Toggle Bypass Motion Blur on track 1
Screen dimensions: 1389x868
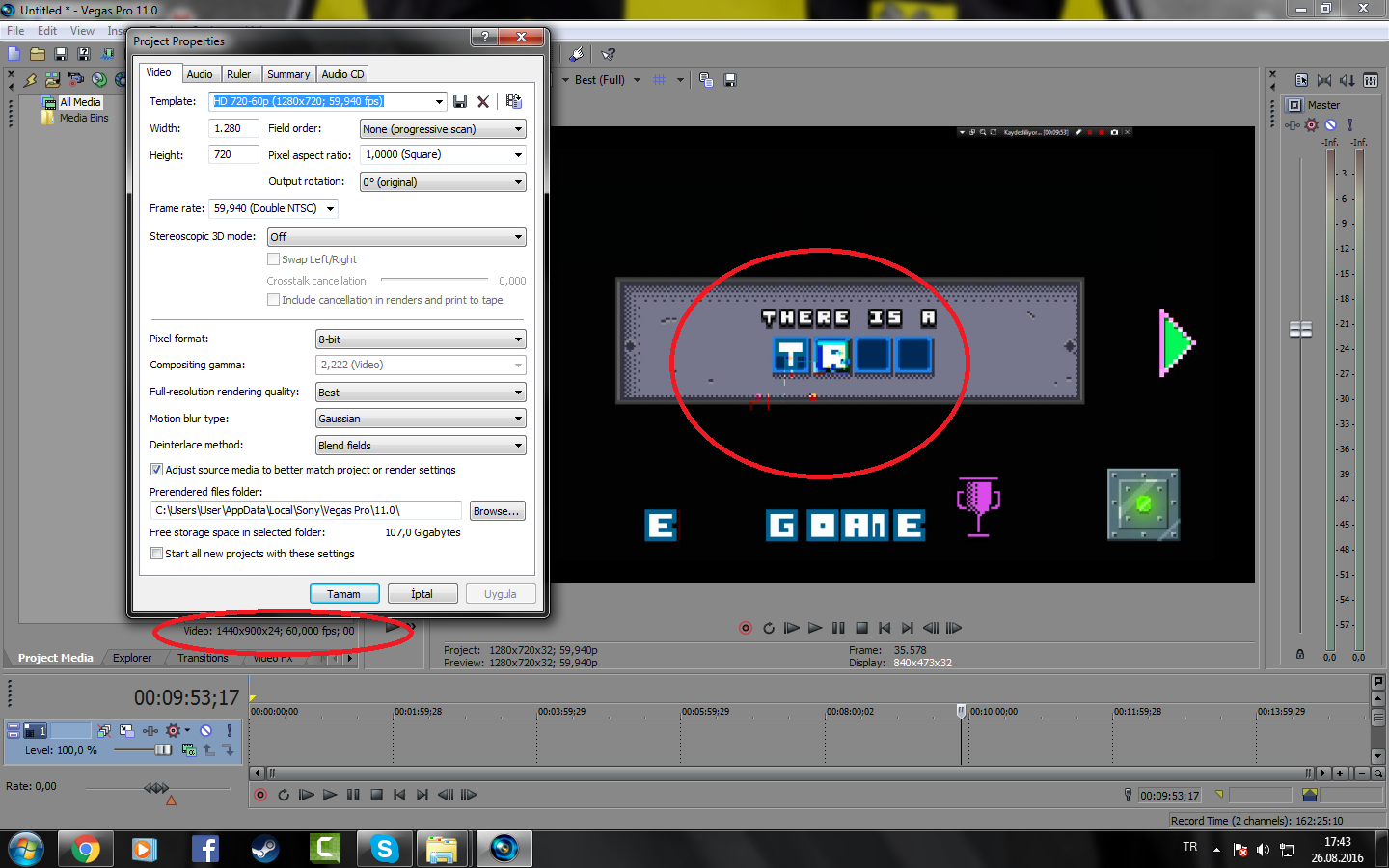click(x=104, y=731)
